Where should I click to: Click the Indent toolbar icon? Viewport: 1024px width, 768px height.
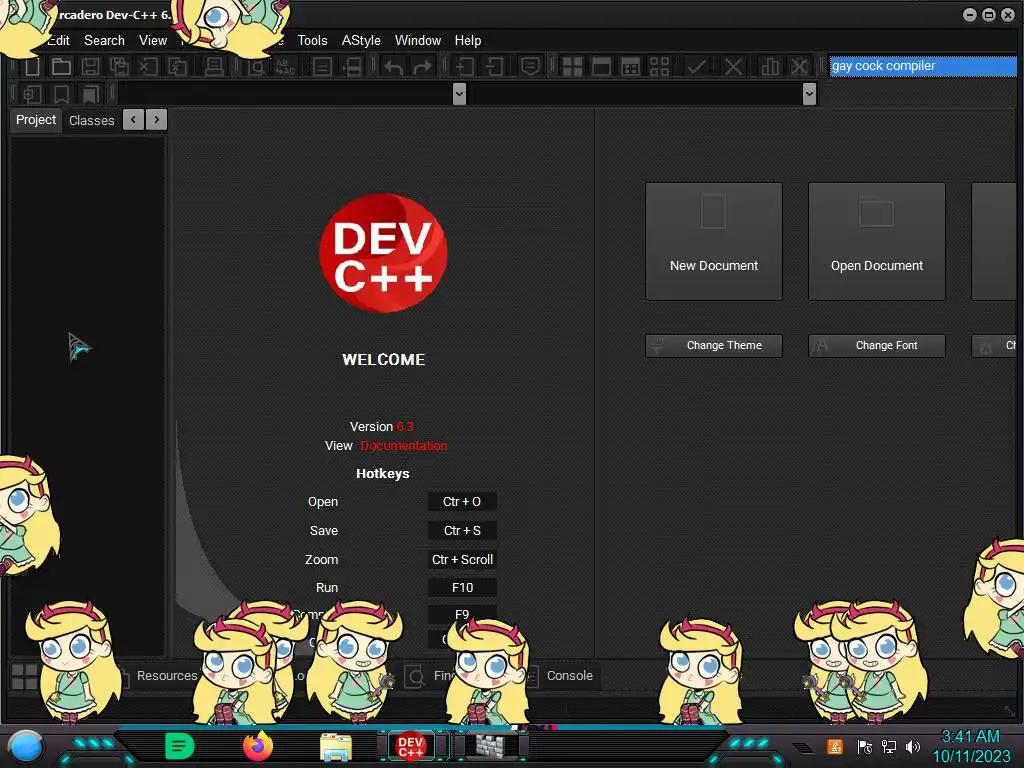pyautogui.click(x=465, y=66)
